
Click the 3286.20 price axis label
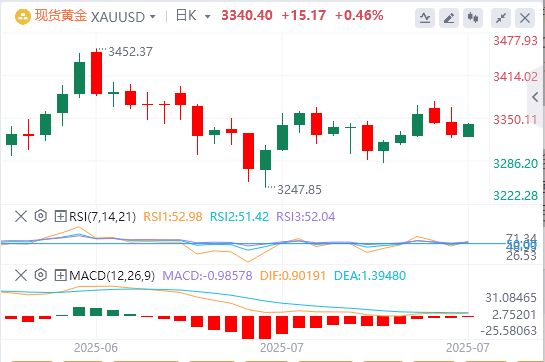515,163
